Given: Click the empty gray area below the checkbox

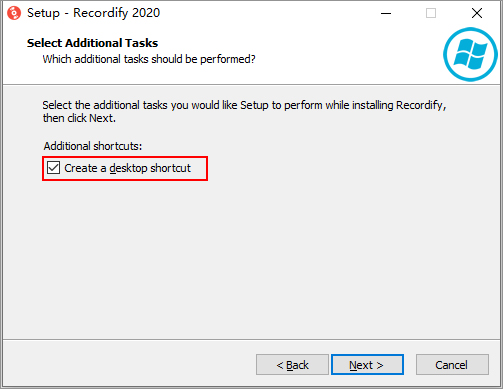Looking at the screenshot, I should 251,260.
